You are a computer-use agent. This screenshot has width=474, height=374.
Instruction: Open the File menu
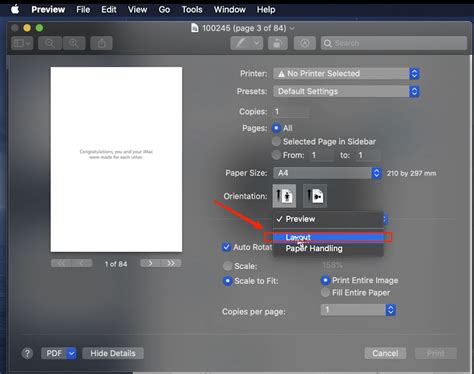click(x=83, y=10)
